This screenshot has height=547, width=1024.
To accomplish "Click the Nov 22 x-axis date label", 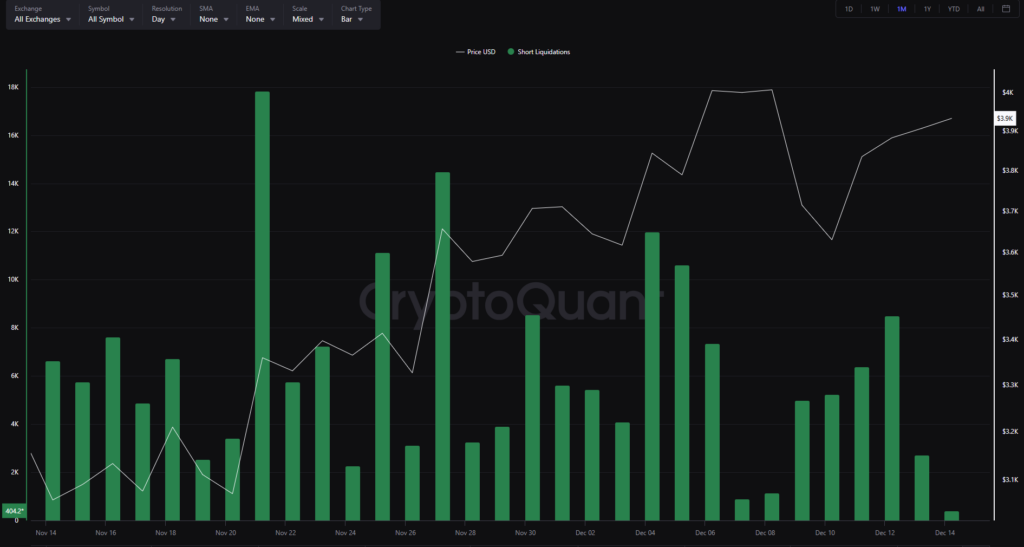I will click(x=285, y=533).
